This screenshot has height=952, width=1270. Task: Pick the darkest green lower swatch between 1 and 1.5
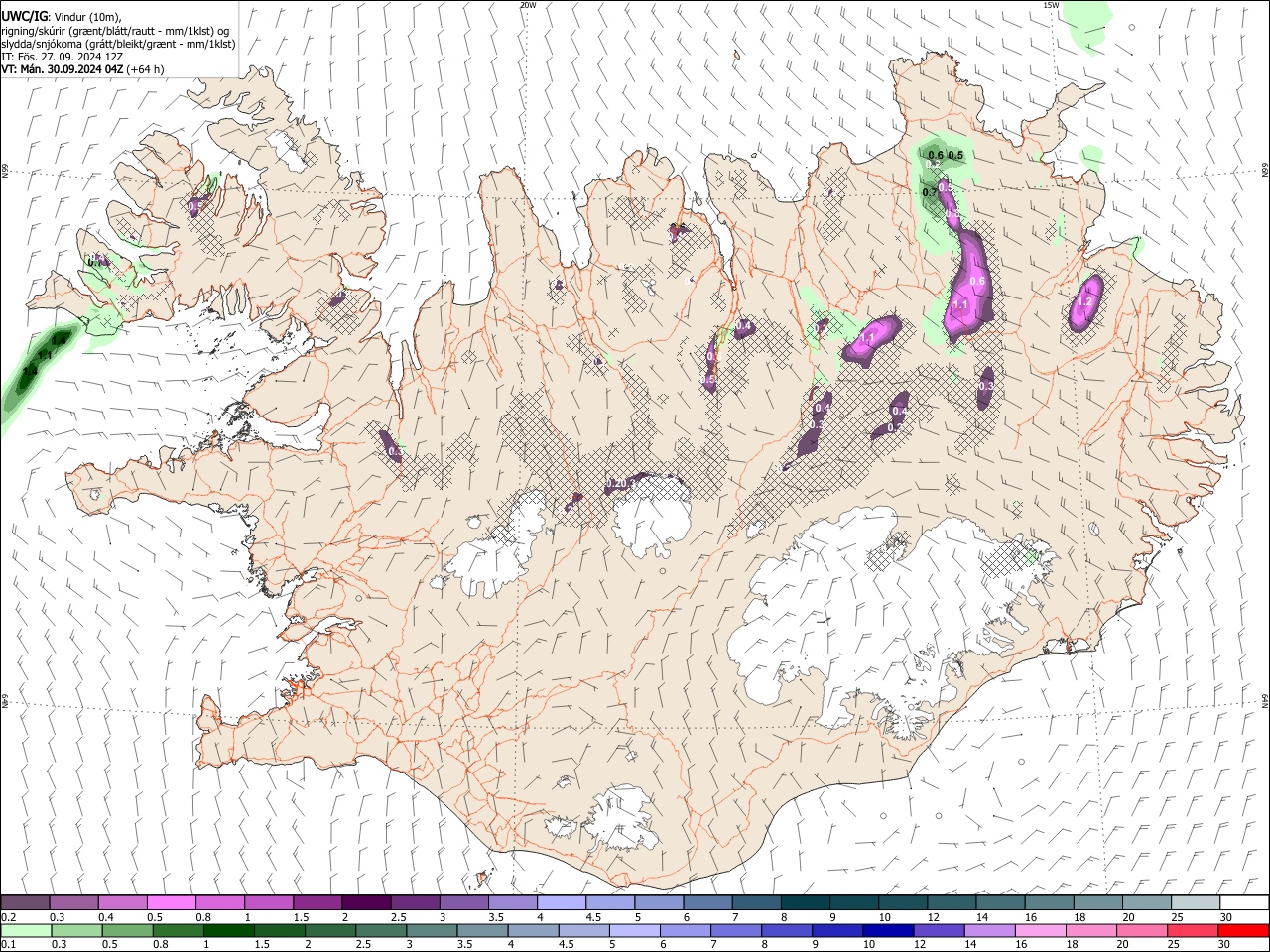pos(228,930)
